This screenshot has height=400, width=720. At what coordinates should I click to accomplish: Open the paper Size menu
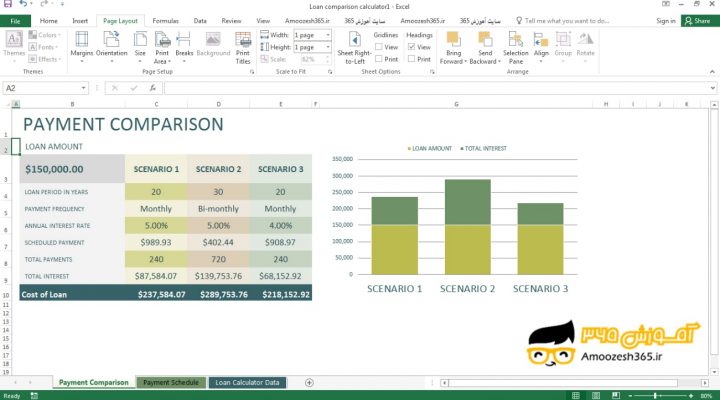[140, 47]
